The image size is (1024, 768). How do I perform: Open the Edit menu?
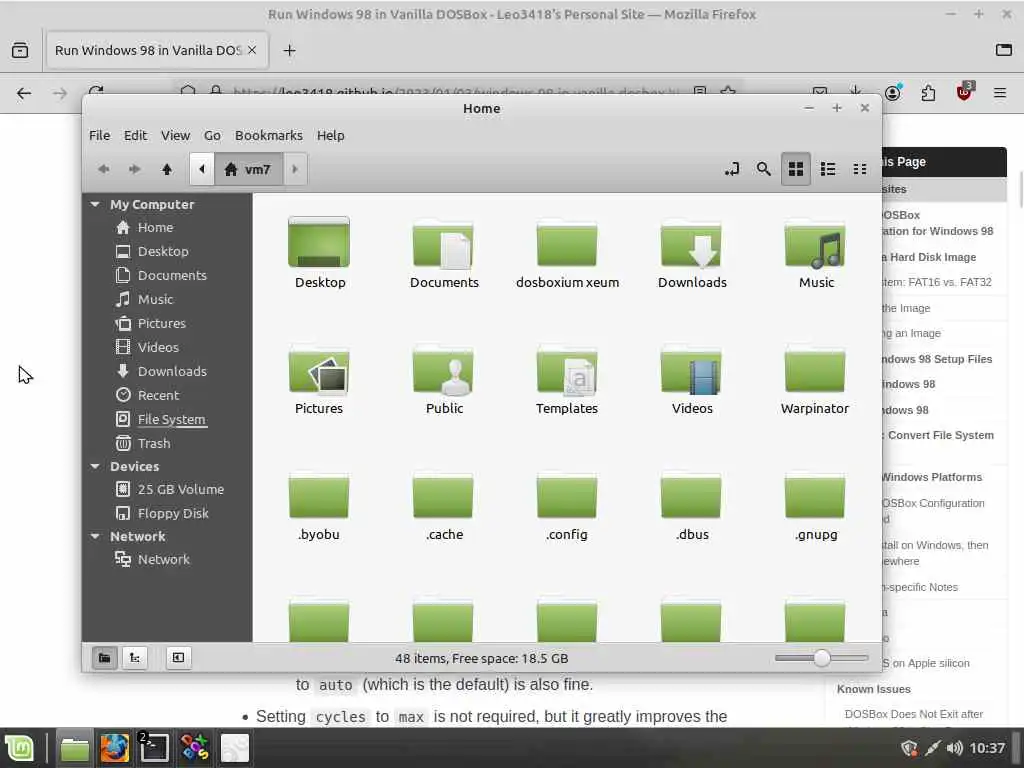(x=135, y=135)
